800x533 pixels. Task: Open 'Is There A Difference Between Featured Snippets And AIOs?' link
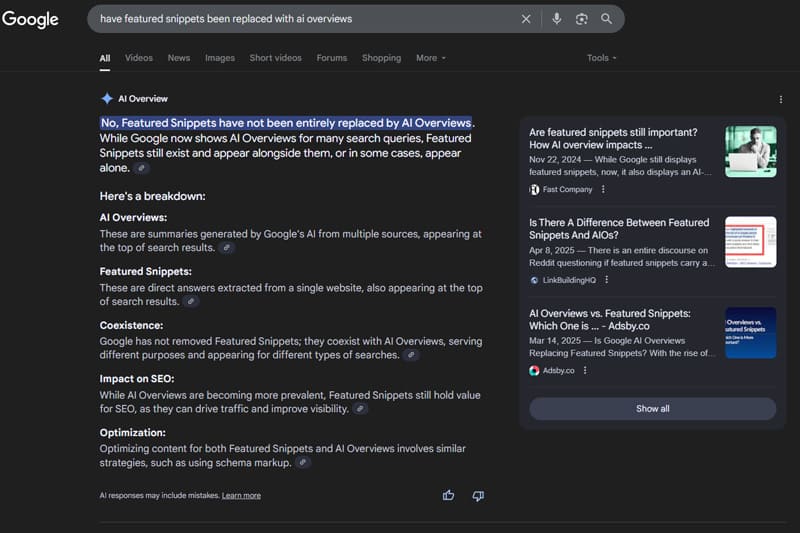point(619,229)
